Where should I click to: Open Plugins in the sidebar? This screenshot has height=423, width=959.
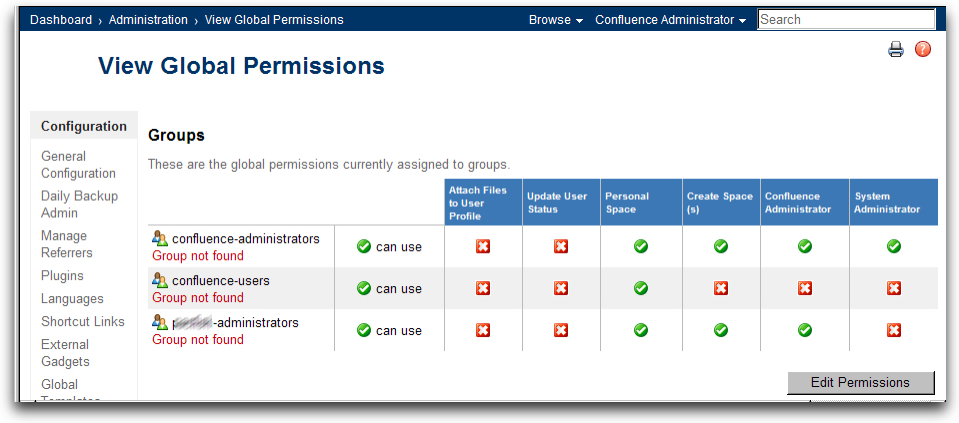(62, 276)
